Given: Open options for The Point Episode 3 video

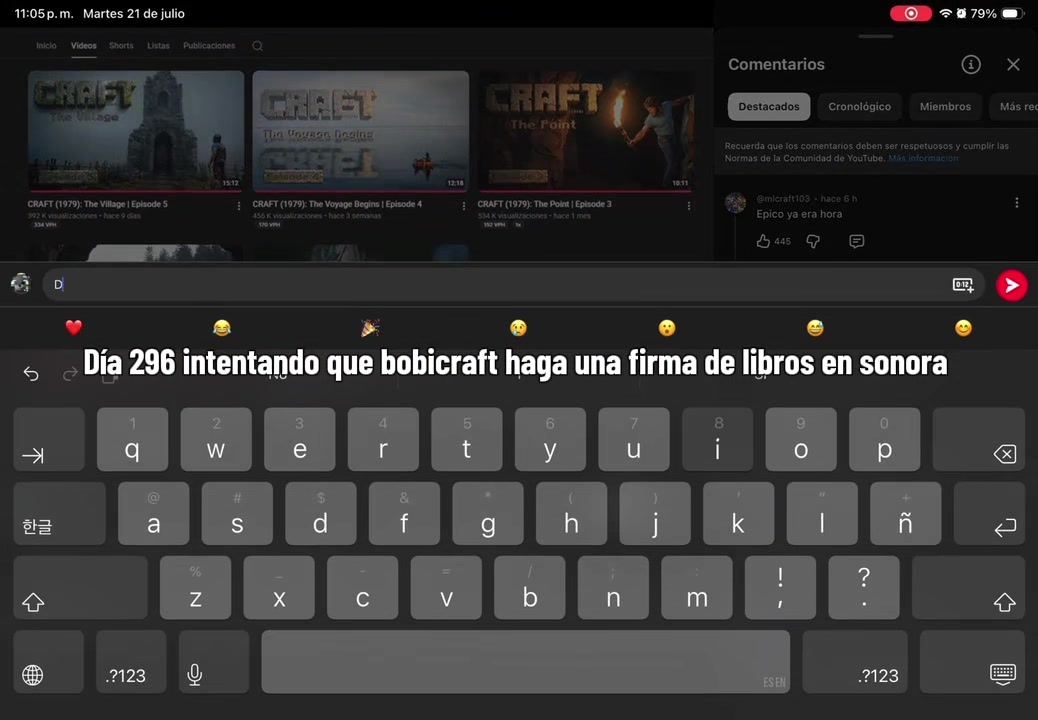Looking at the screenshot, I should pyautogui.click(x=688, y=206).
